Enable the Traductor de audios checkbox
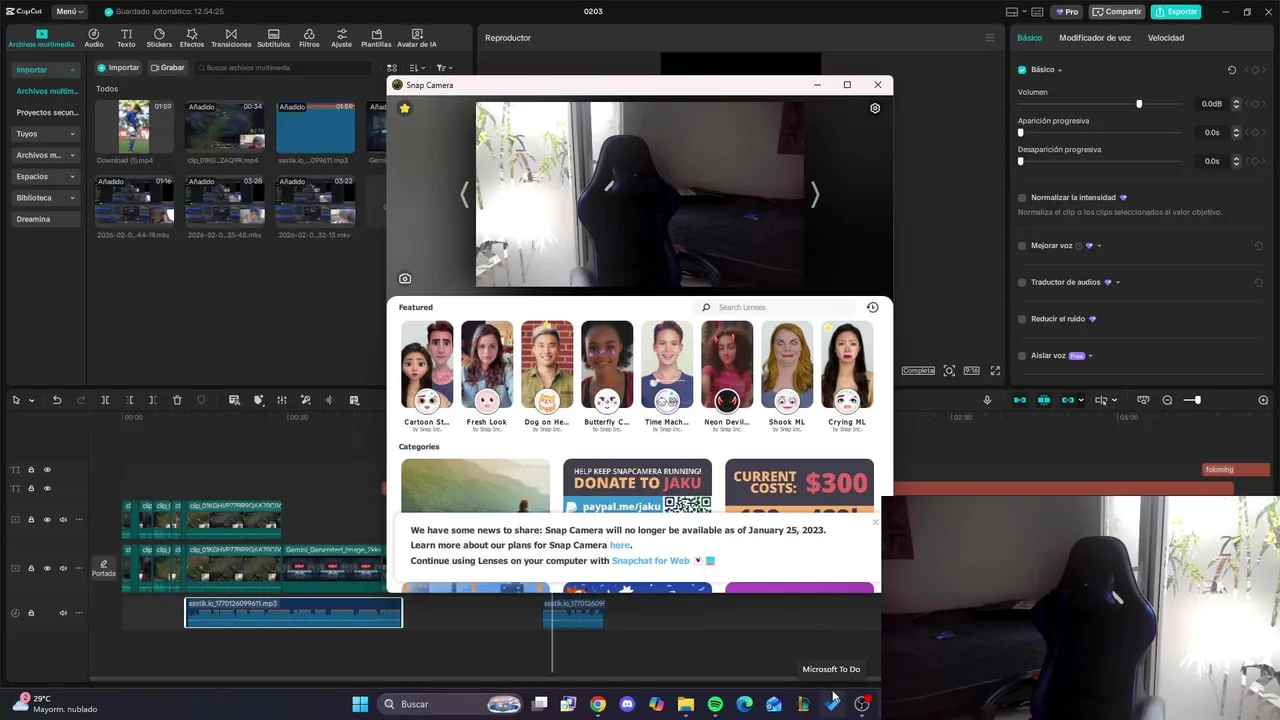Viewport: 1280px width, 720px height. pos(1022,282)
